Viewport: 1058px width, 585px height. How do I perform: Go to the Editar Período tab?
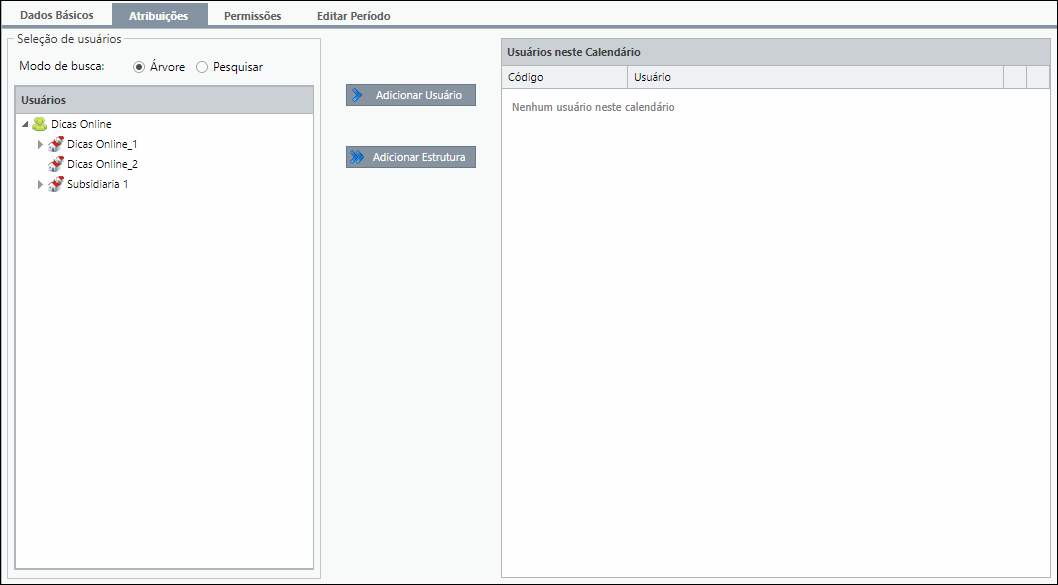pyautogui.click(x=354, y=16)
